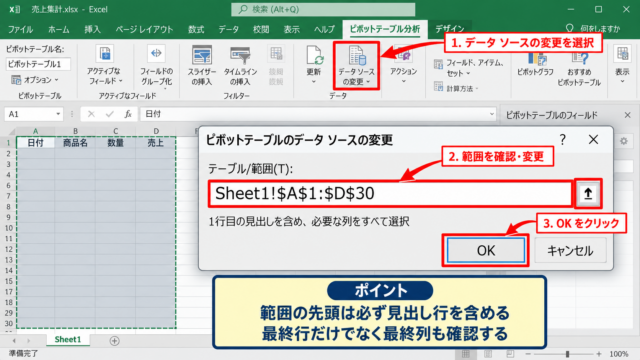The image size is (640, 360).
Task: Click the 更新 refresh icon
Action: pyautogui.click(x=314, y=55)
